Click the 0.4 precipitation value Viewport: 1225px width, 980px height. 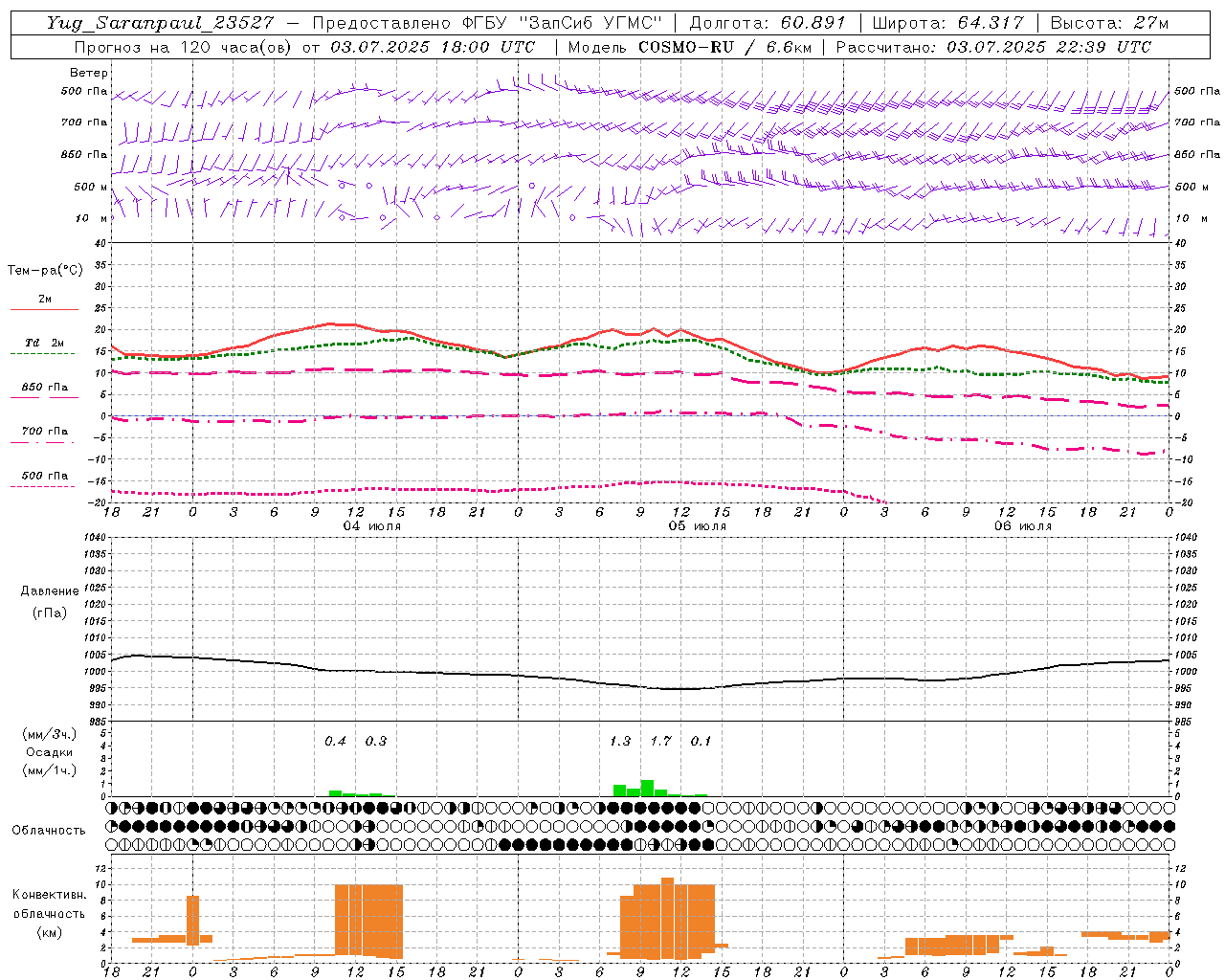336,742
